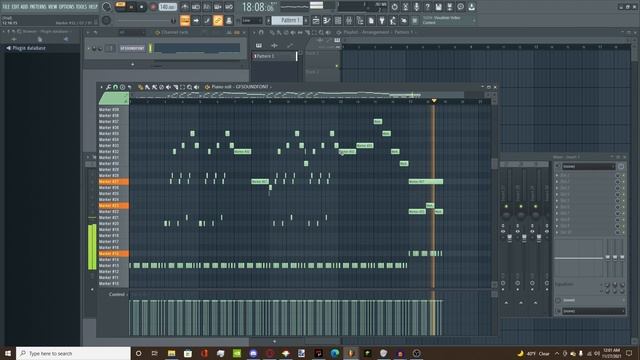Open mixer input dropdown at top right
Screen dimensions: 640x360
click(588, 166)
